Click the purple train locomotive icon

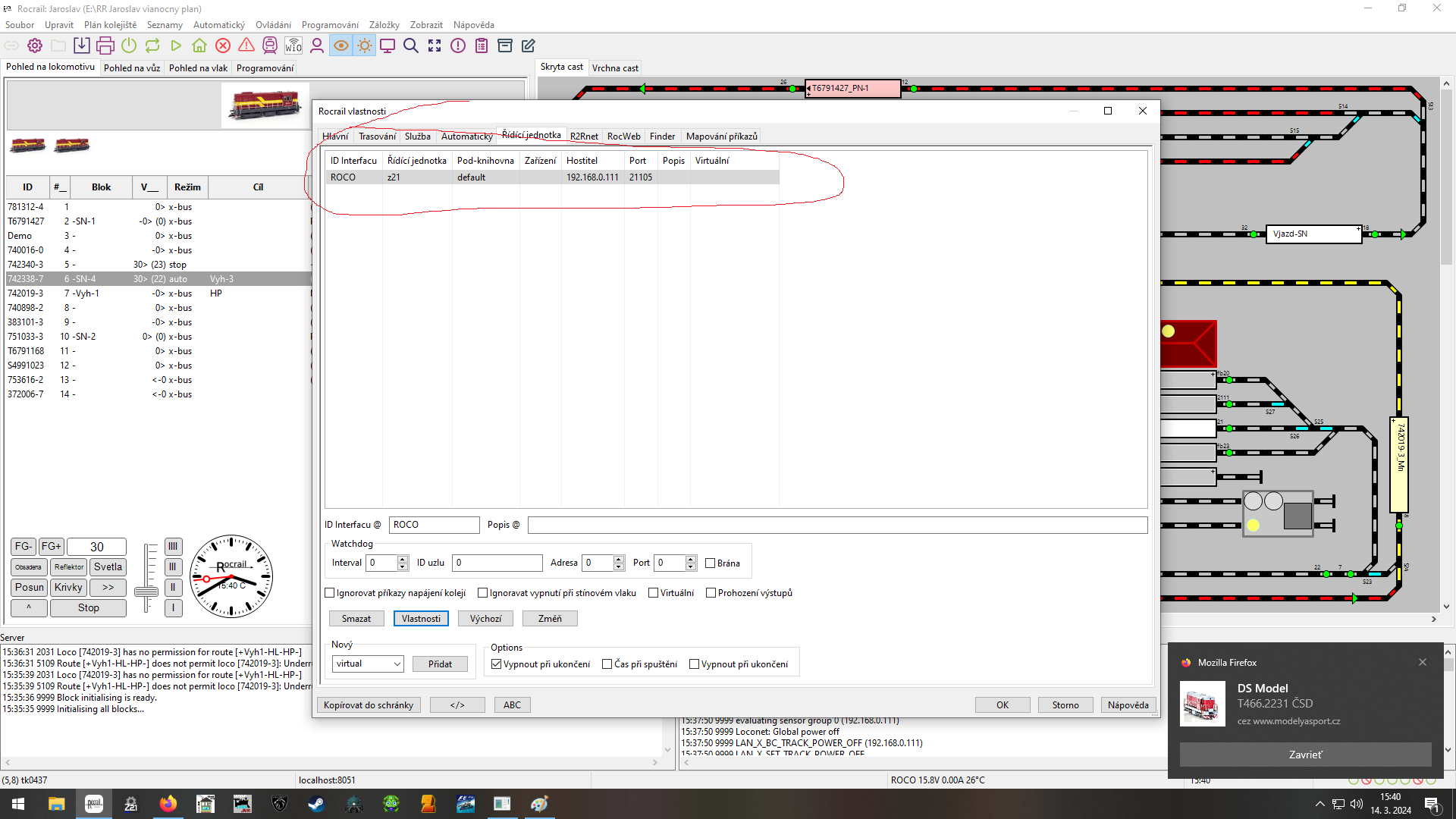tap(270, 45)
